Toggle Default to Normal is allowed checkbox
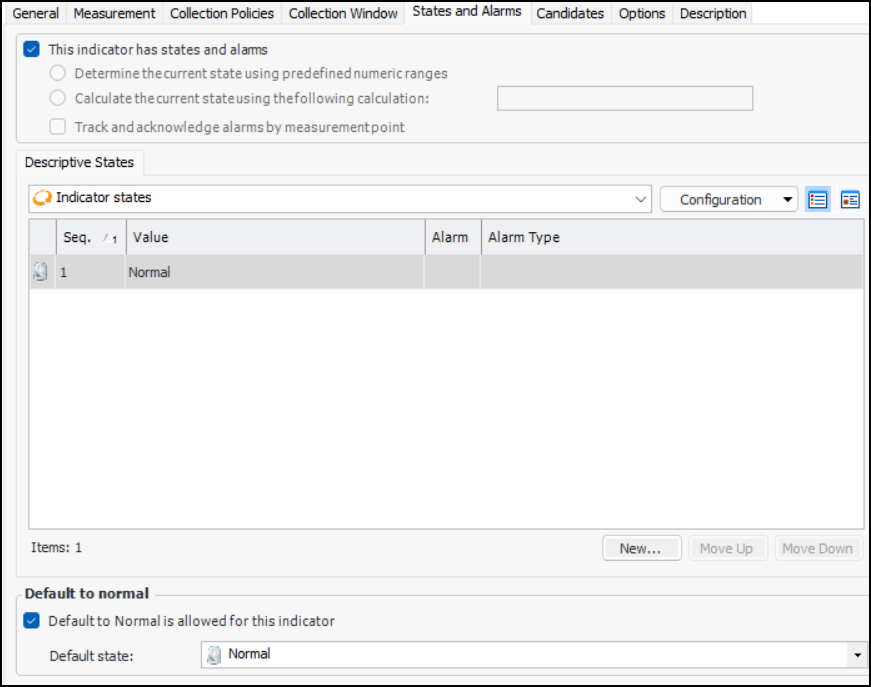 [x=32, y=621]
